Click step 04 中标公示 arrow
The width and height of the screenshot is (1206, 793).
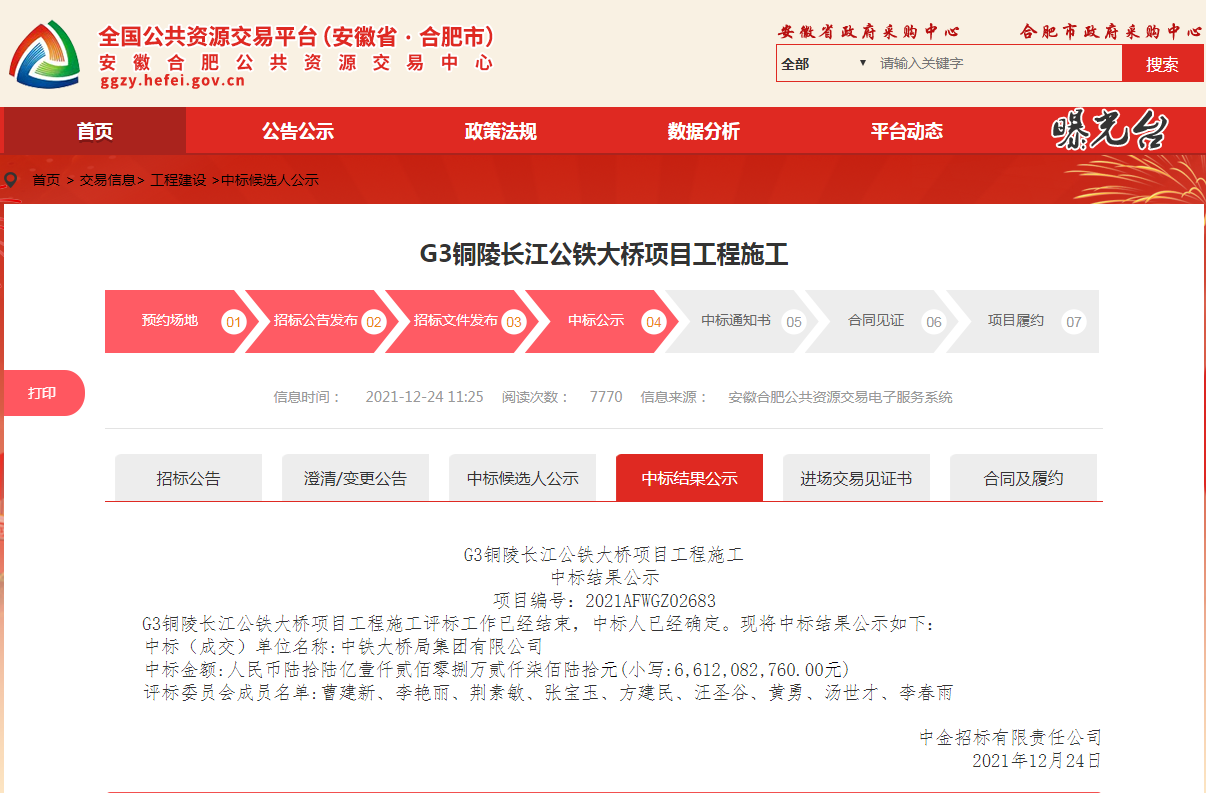coord(596,321)
